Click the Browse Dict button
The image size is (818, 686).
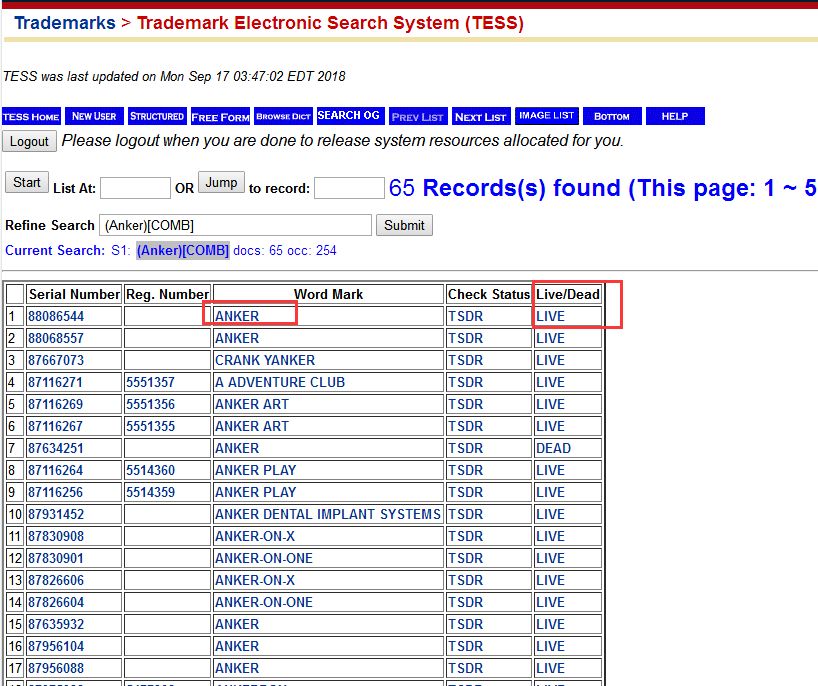[x=283, y=116]
